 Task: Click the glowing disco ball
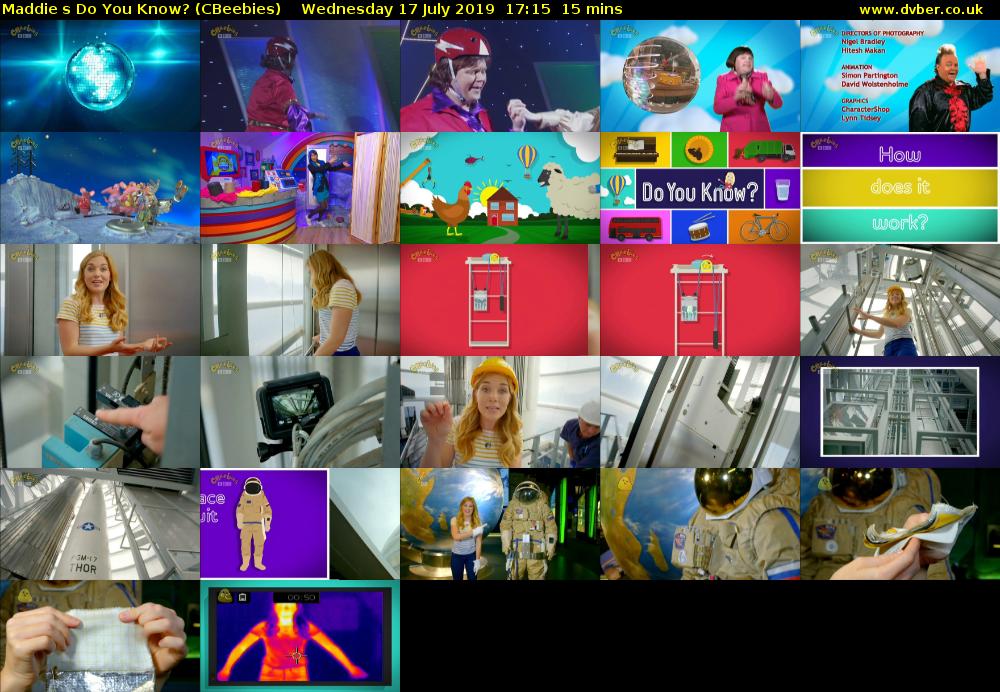[100, 75]
